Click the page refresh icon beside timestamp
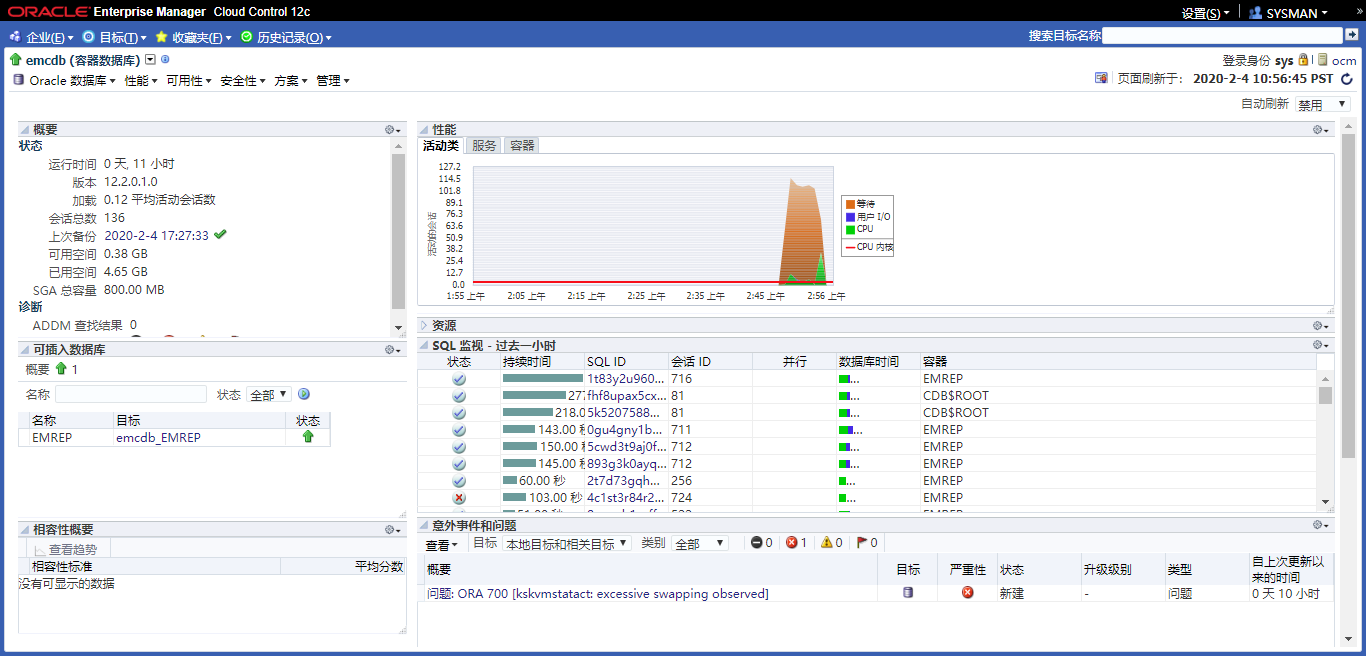 pyautogui.click(x=1347, y=79)
